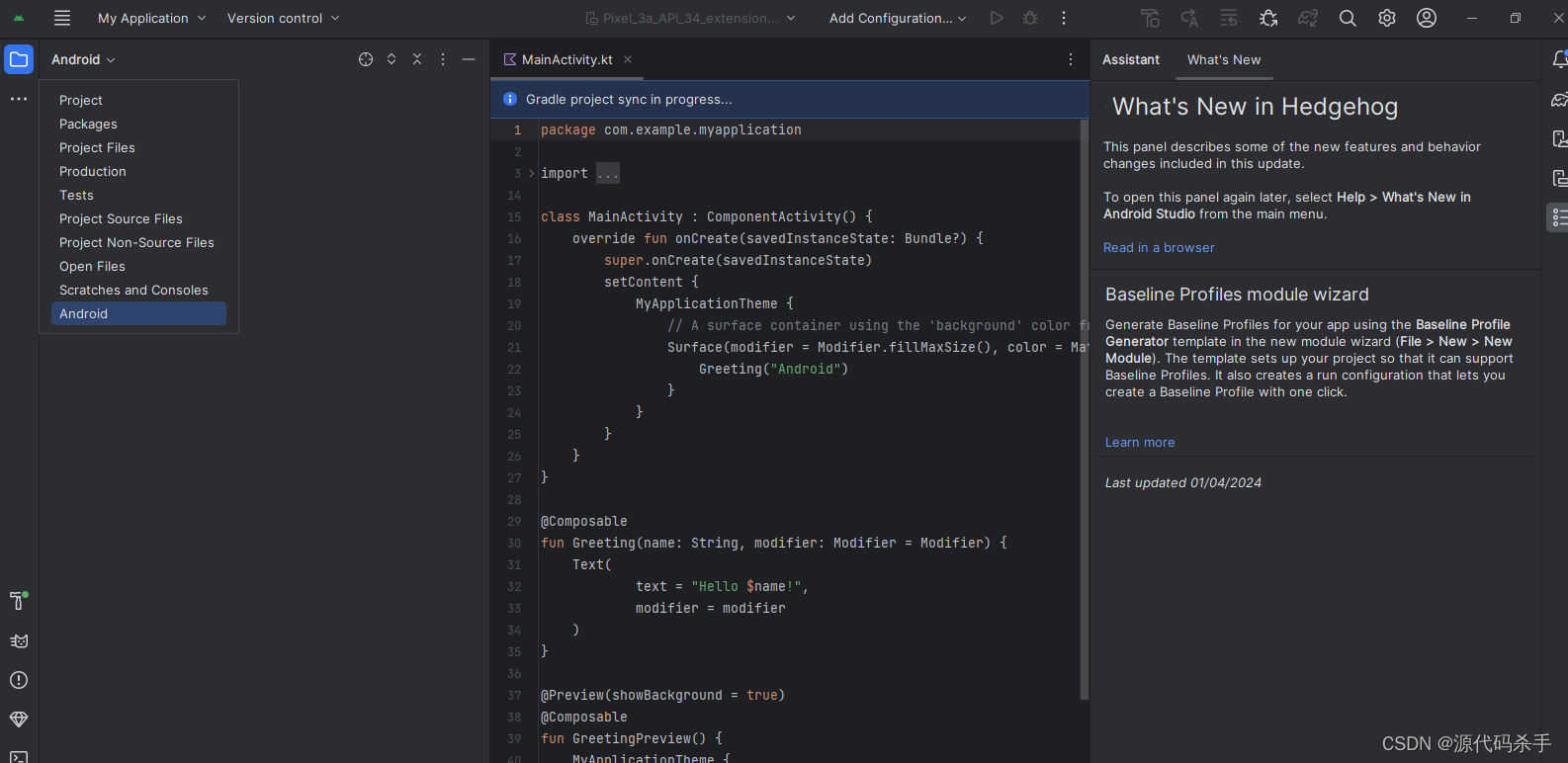Click Learn more link
This screenshot has height=763, width=1568.
[x=1140, y=442]
